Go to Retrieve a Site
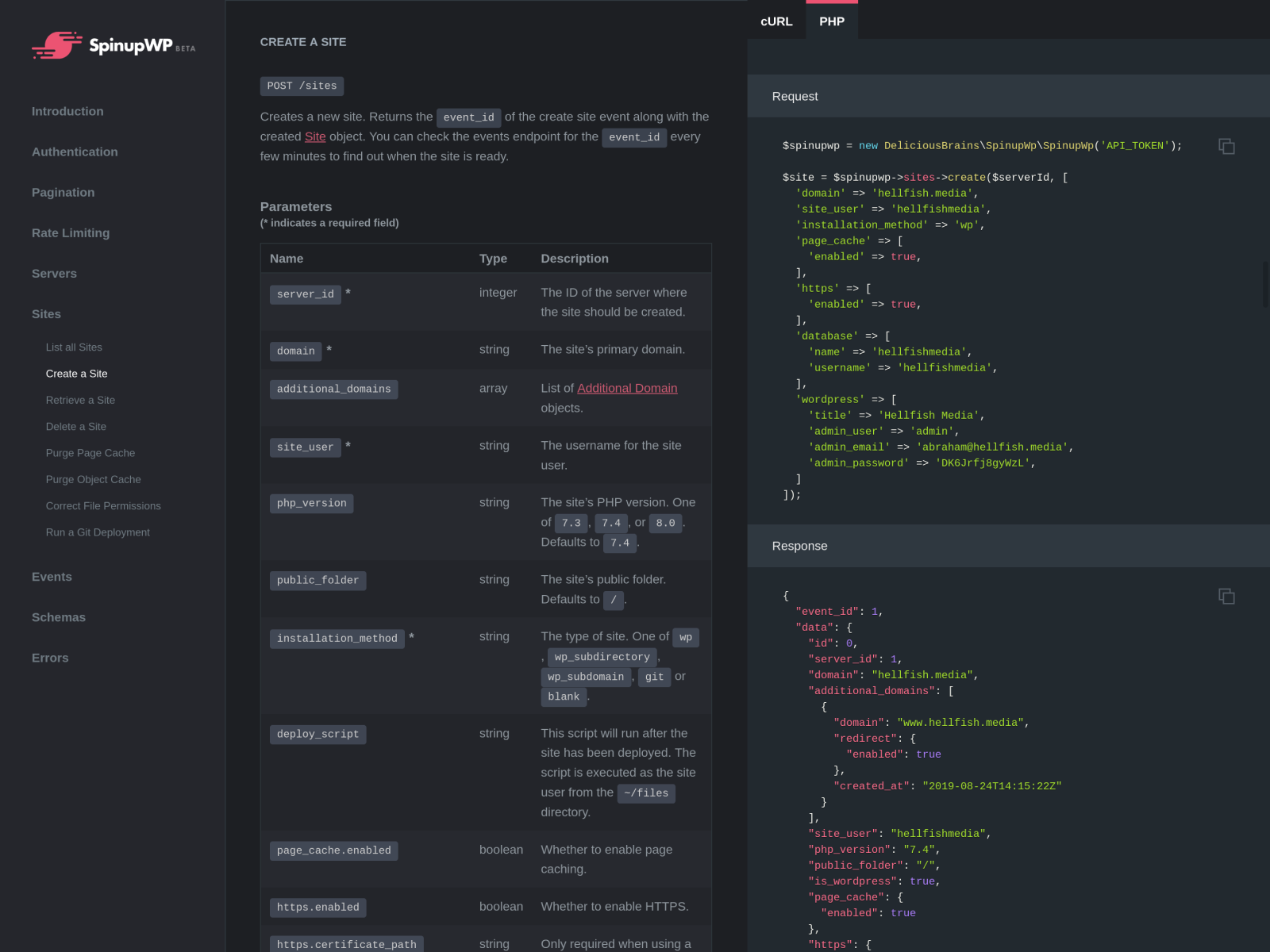 (x=80, y=401)
